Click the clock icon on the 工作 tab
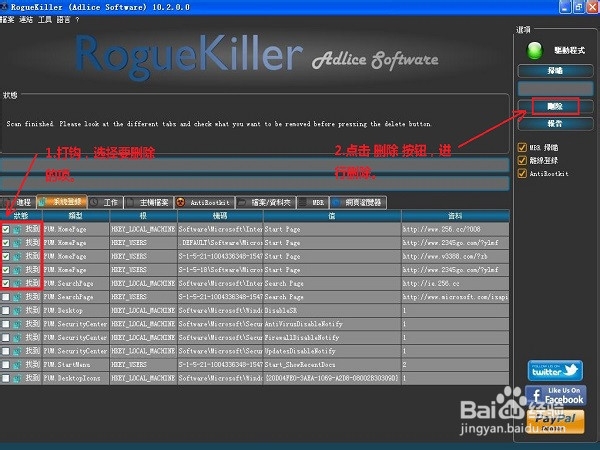This screenshot has height=450, width=600. 95,202
